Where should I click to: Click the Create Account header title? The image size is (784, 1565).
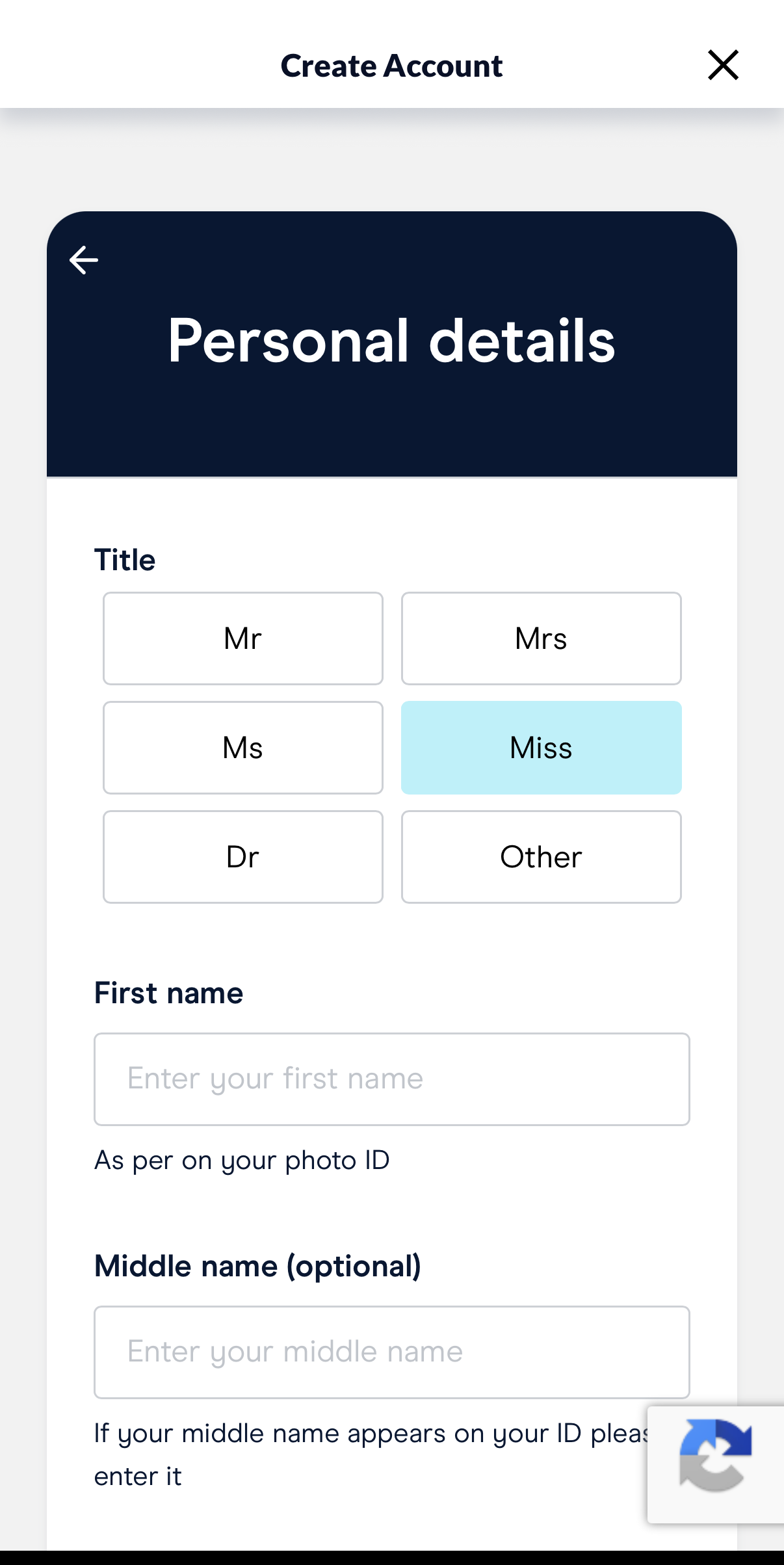click(391, 66)
